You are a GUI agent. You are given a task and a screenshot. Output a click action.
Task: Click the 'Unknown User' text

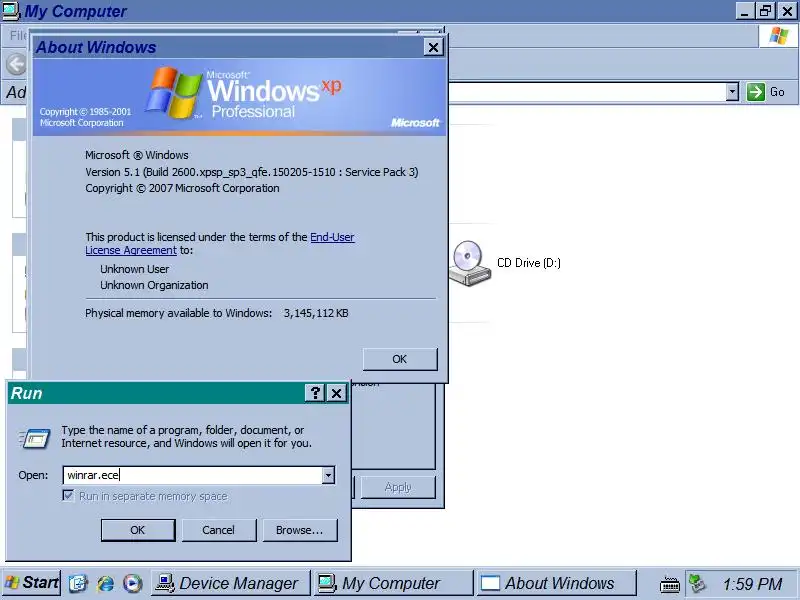134,269
